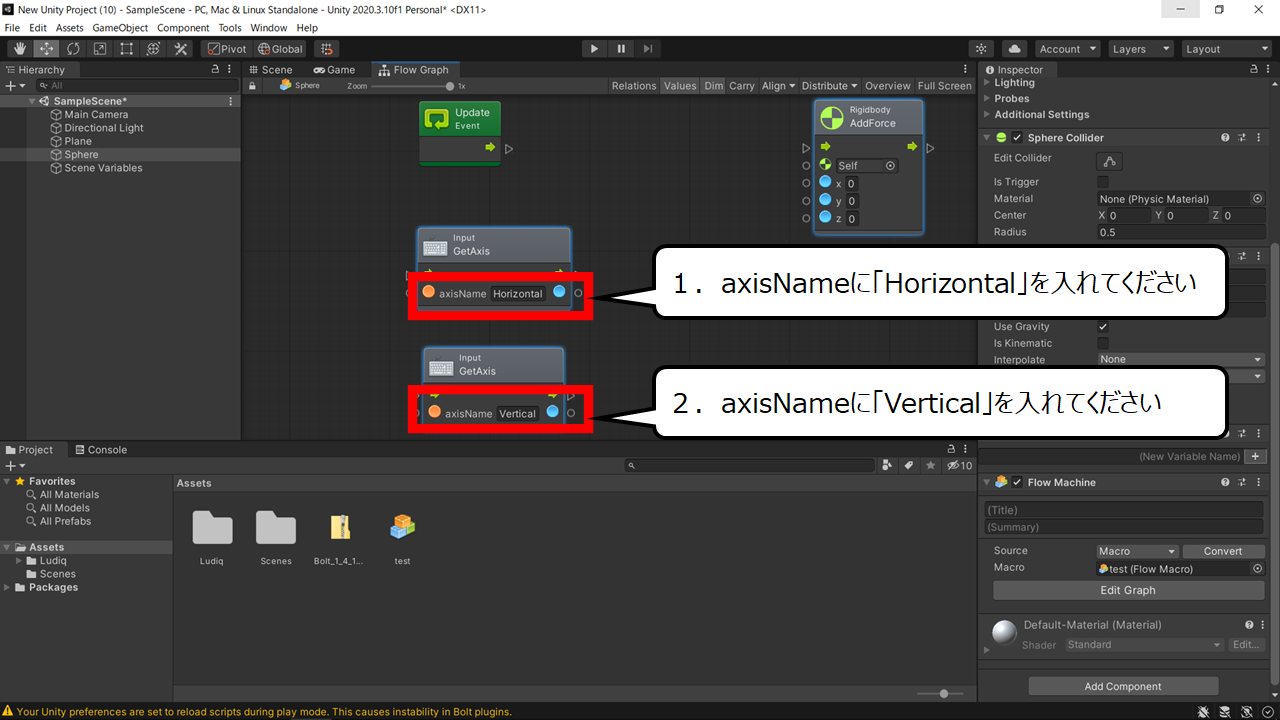Click the Edit Graph button
This screenshot has width=1280, height=720.
point(1128,590)
